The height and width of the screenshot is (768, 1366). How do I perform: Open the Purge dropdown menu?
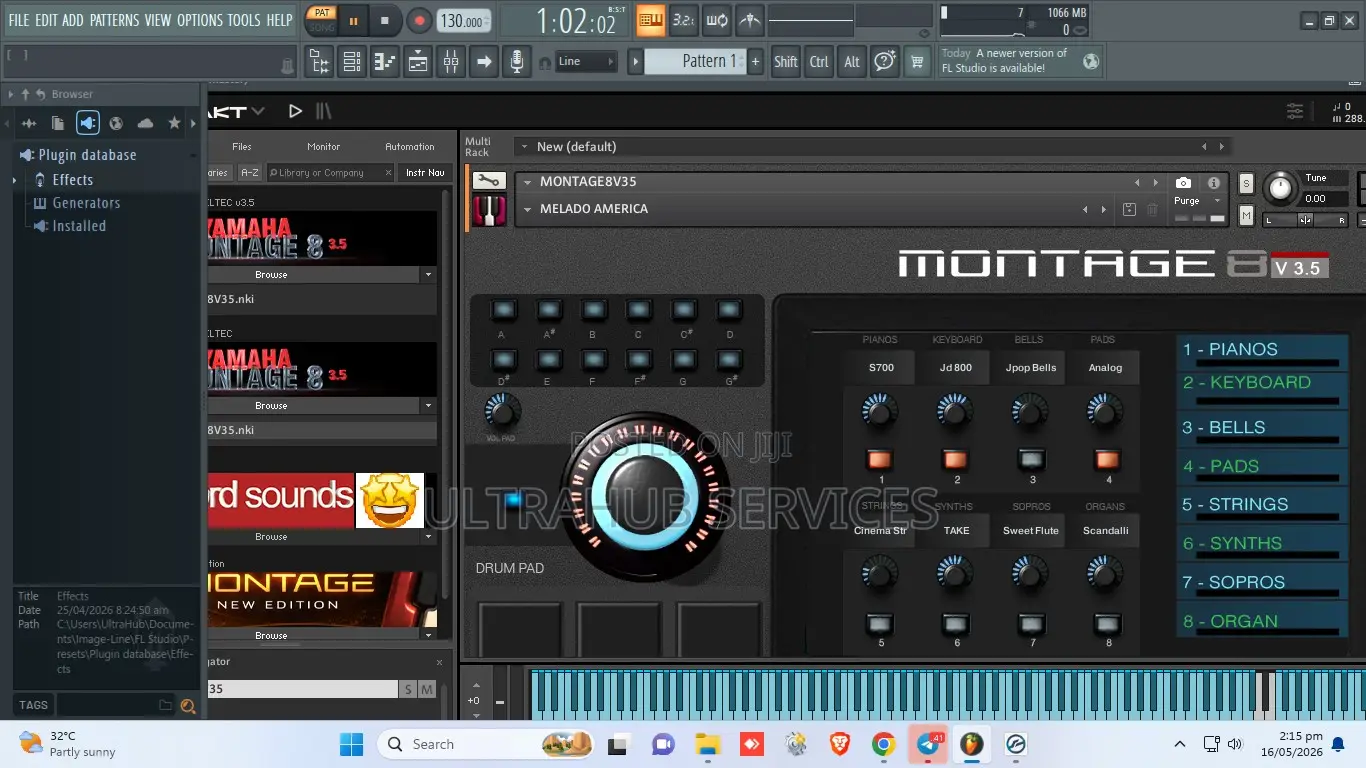pos(1198,201)
